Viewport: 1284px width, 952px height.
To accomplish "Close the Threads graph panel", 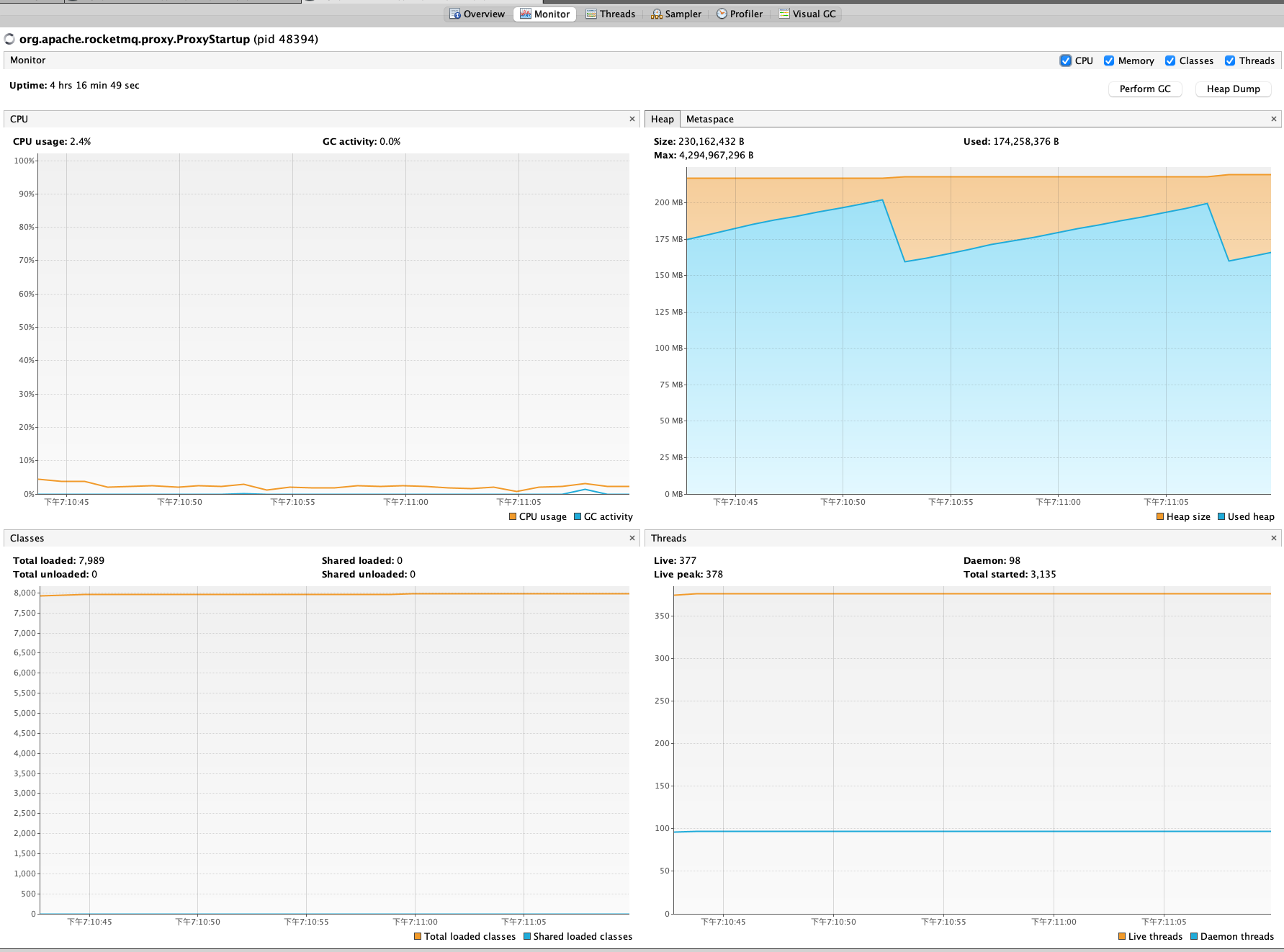I will pyautogui.click(x=1273, y=538).
